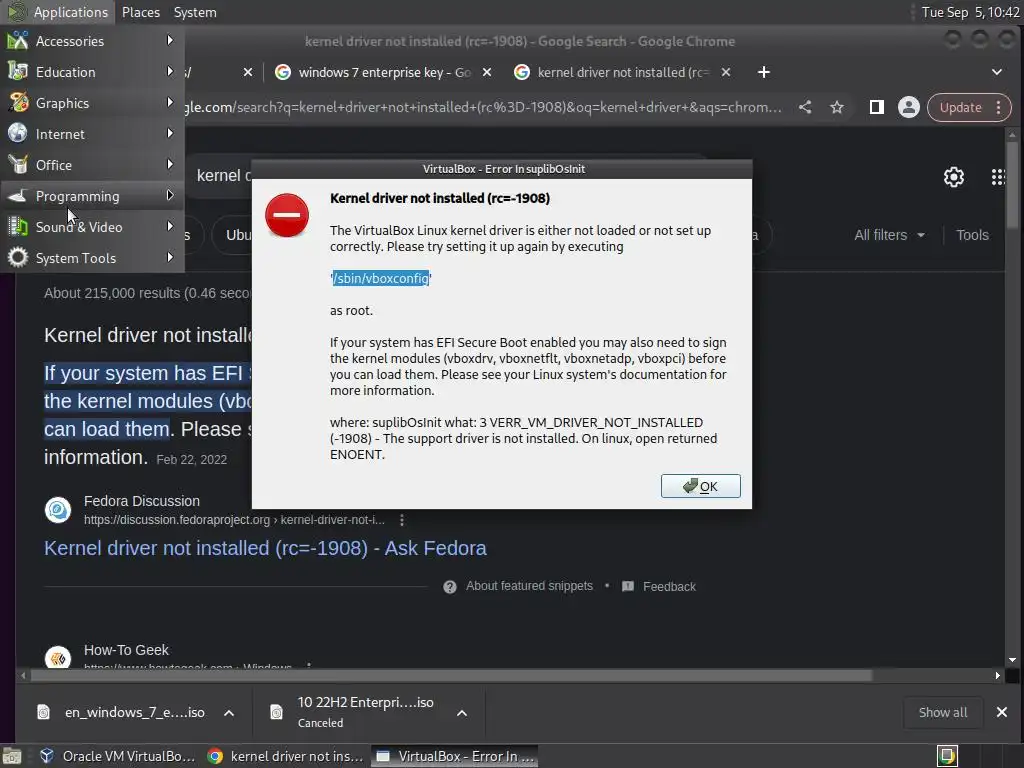
Task: Open Google quick settings gear
Action: [954, 177]
